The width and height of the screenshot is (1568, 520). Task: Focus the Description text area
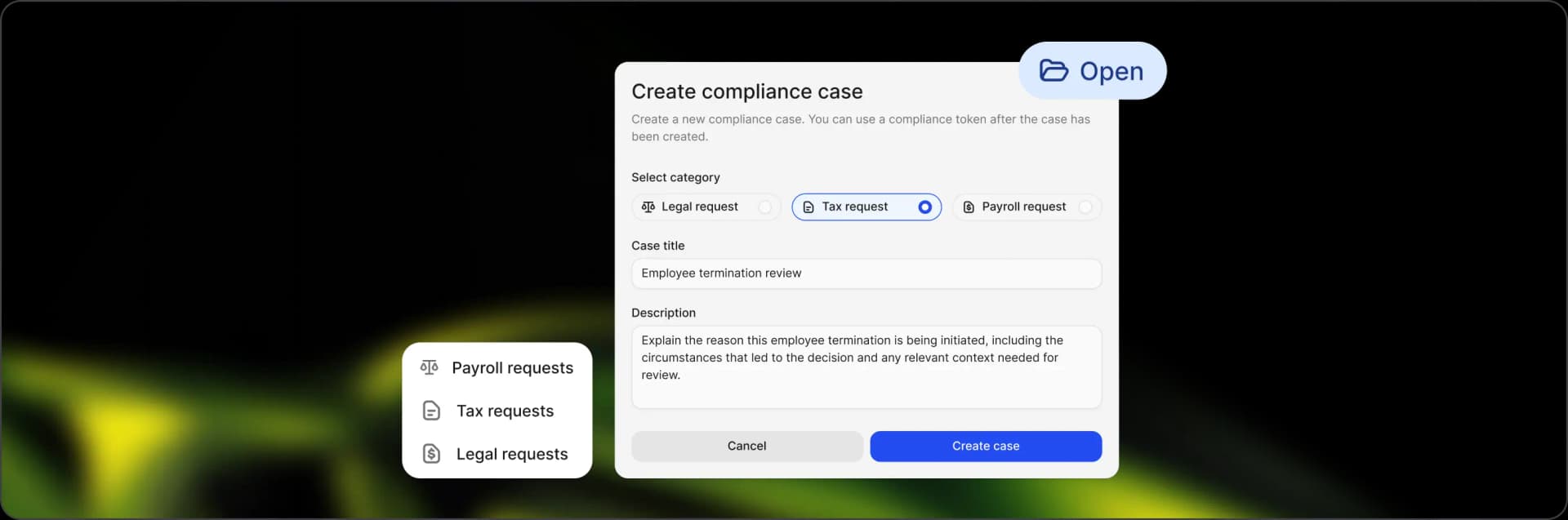click(x=866, y=367)
